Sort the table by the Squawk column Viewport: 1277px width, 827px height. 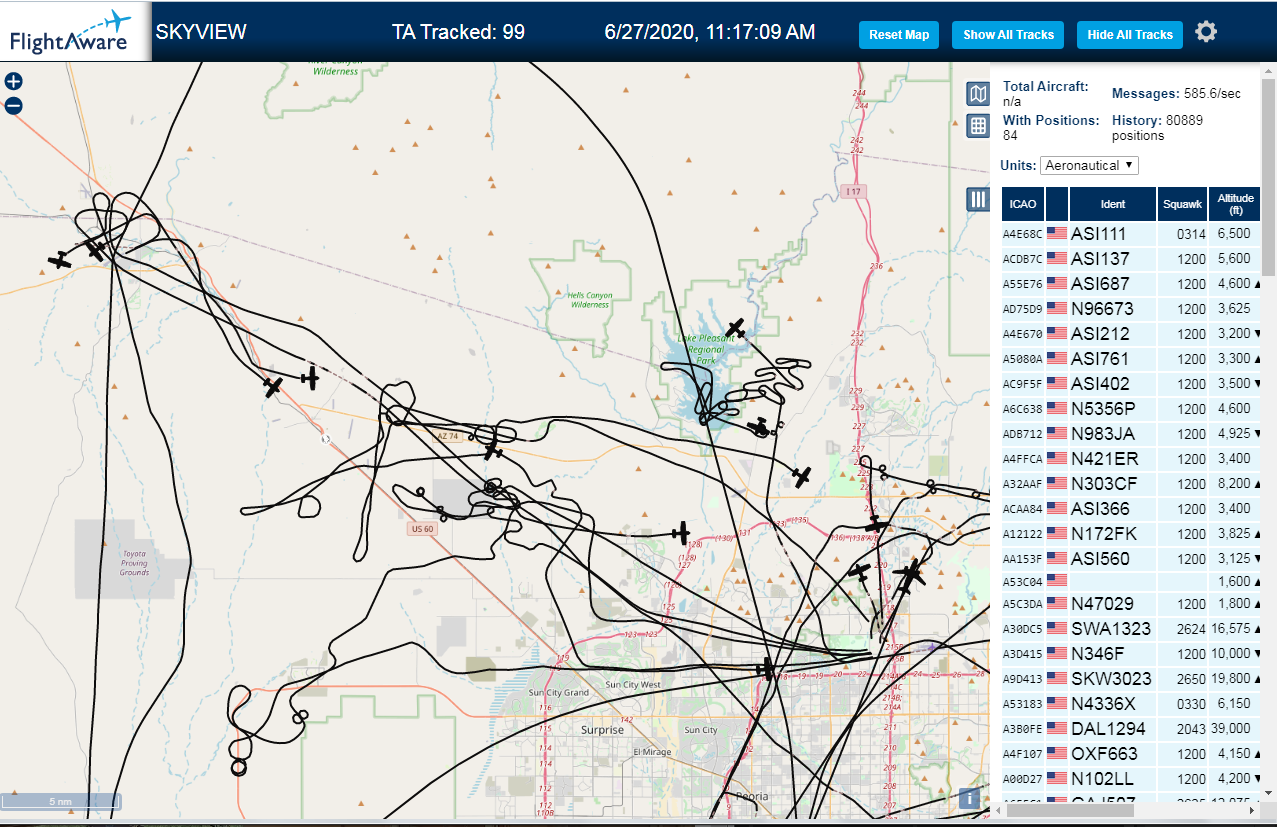coord(1183,204)
